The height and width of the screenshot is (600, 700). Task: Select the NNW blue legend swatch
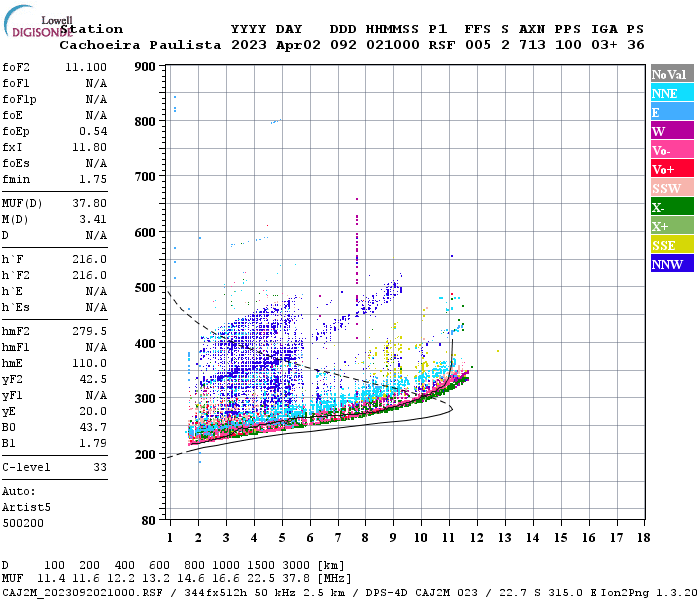tap(672, 264)
